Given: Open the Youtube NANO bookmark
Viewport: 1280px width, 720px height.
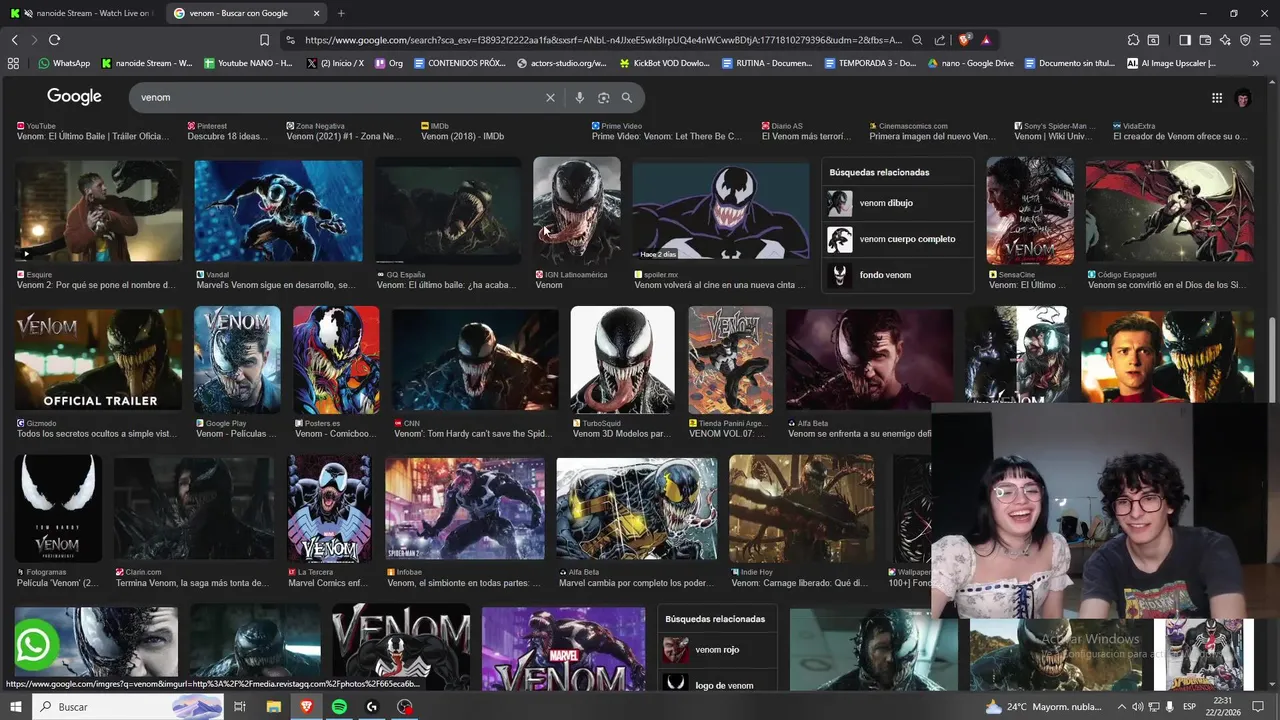Looking at the screenshot, I should coord(248,63).
